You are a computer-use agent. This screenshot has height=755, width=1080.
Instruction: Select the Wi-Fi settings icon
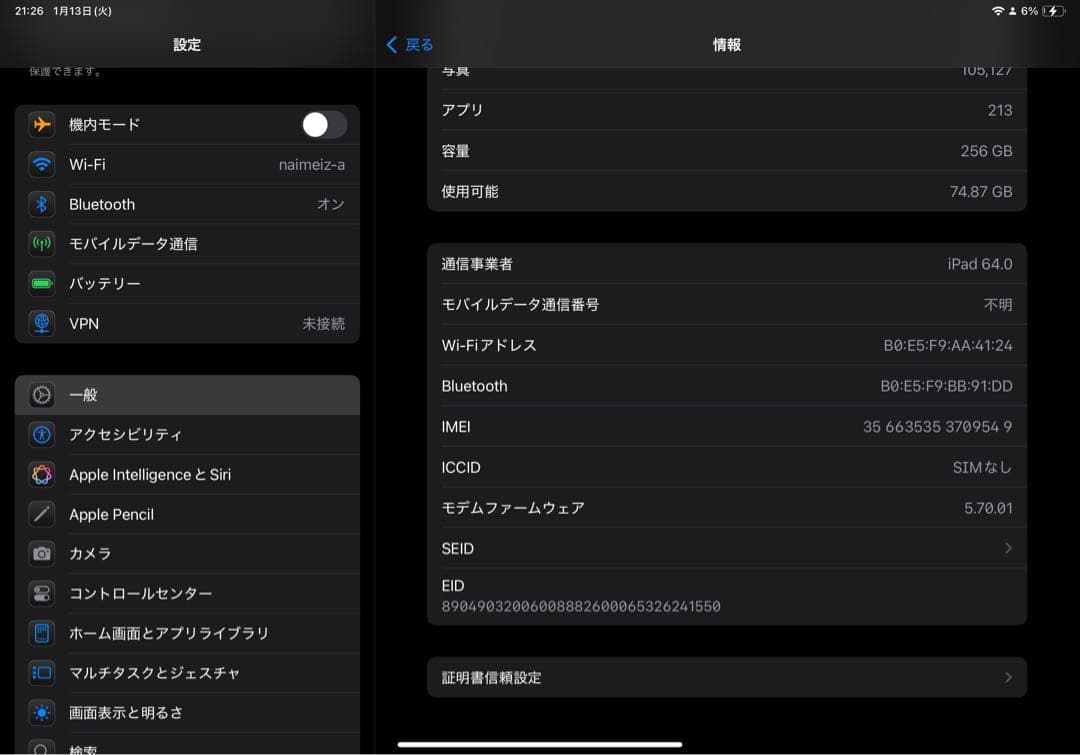coord(41,164)
